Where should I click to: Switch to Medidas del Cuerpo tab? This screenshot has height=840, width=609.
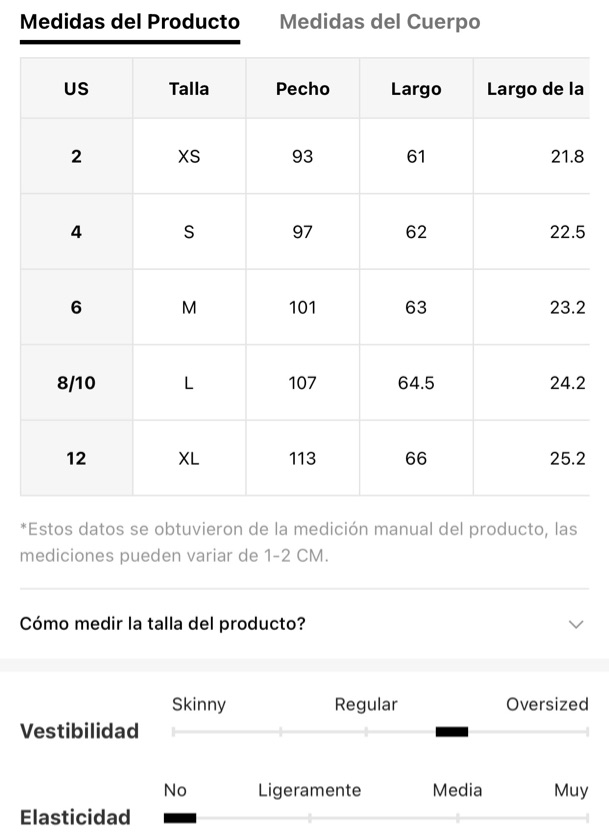click(x=380, y=22)
